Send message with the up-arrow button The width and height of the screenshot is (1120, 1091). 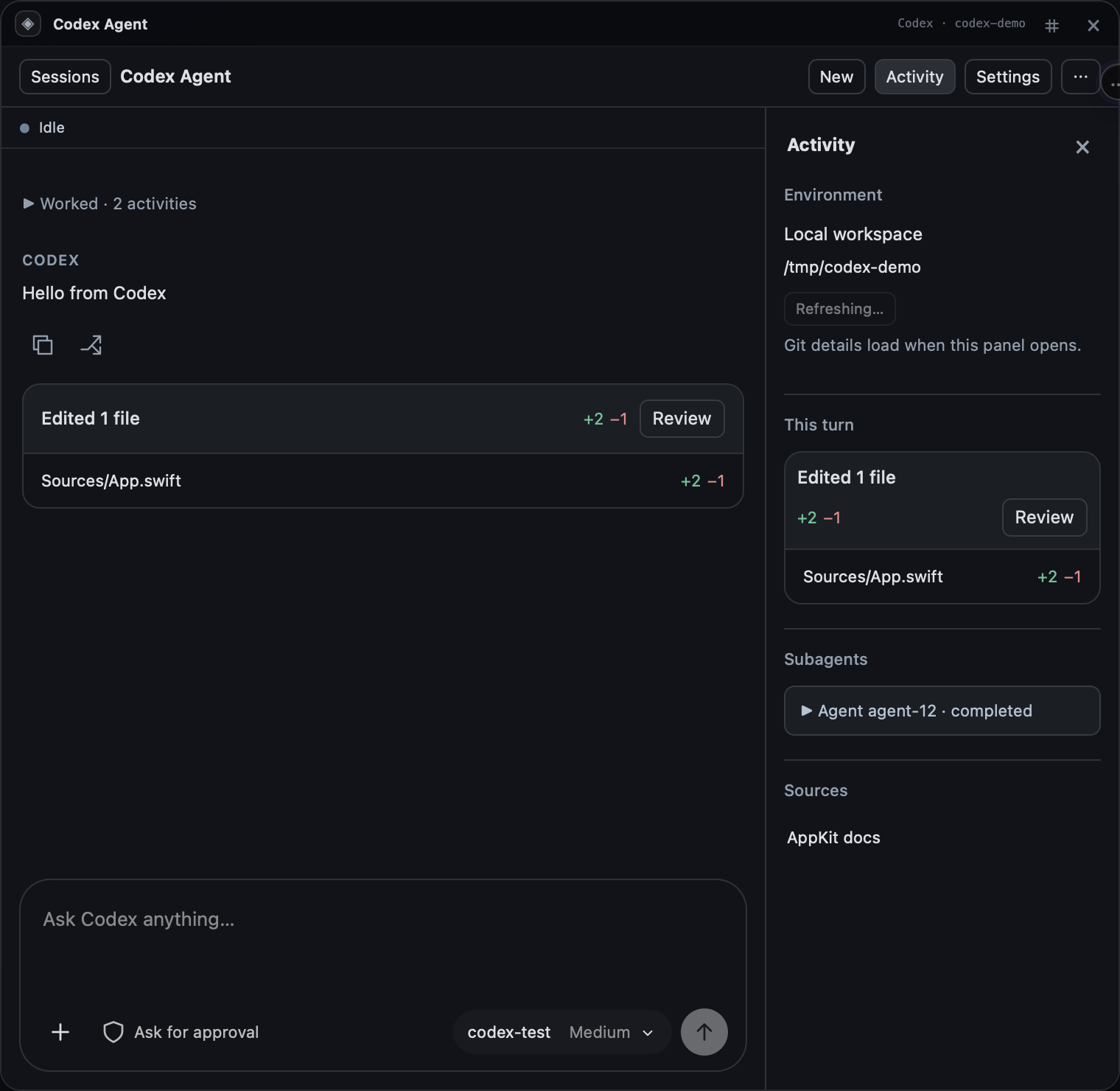click(704, 1032)
